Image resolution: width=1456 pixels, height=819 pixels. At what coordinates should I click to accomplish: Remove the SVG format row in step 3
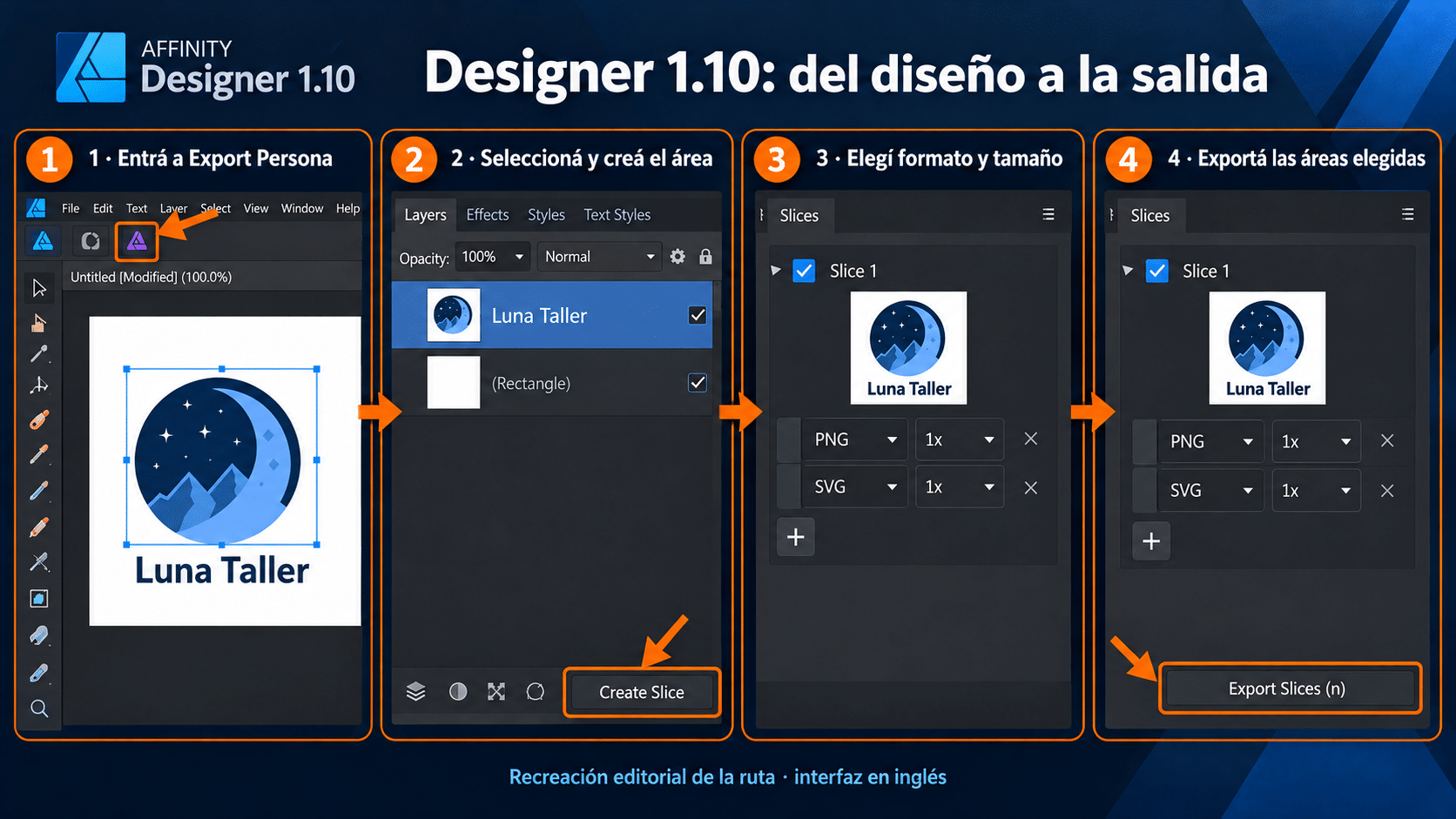pos(1031,487)
